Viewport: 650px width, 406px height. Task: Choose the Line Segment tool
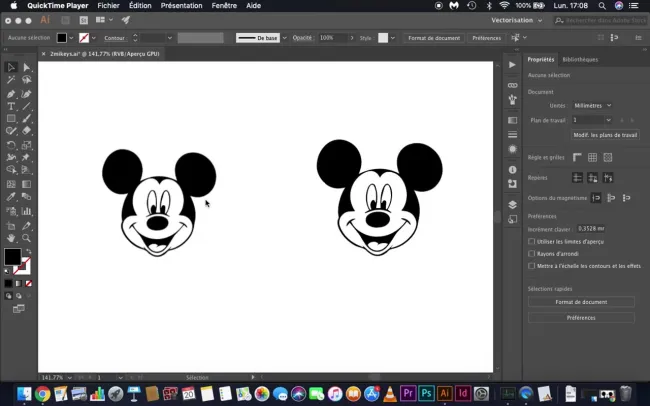(x=27, y=107)
